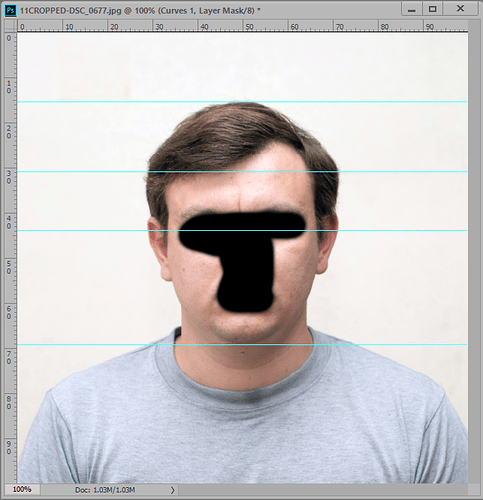483x500 pixels.
Task: Close the 11CROPPED-DSC_0677.jpg document
Action: 460,9
